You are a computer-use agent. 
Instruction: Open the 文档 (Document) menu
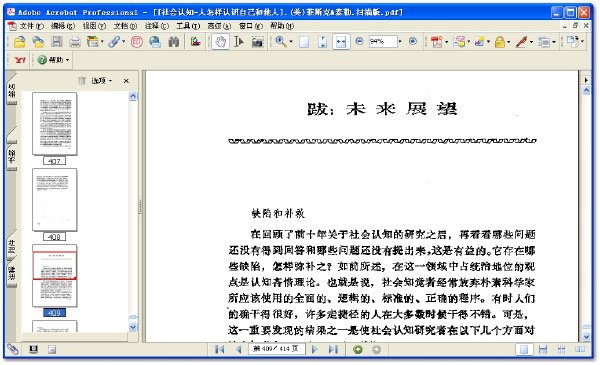125,26
